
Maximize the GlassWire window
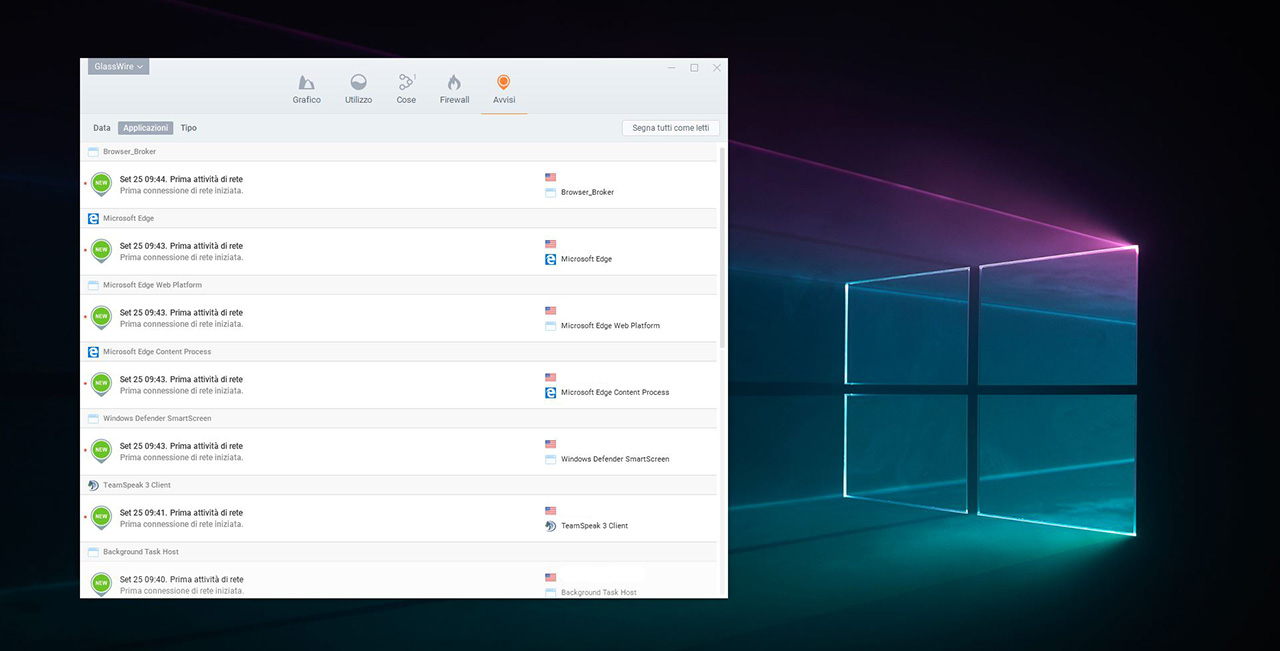(x=694, y=68)
